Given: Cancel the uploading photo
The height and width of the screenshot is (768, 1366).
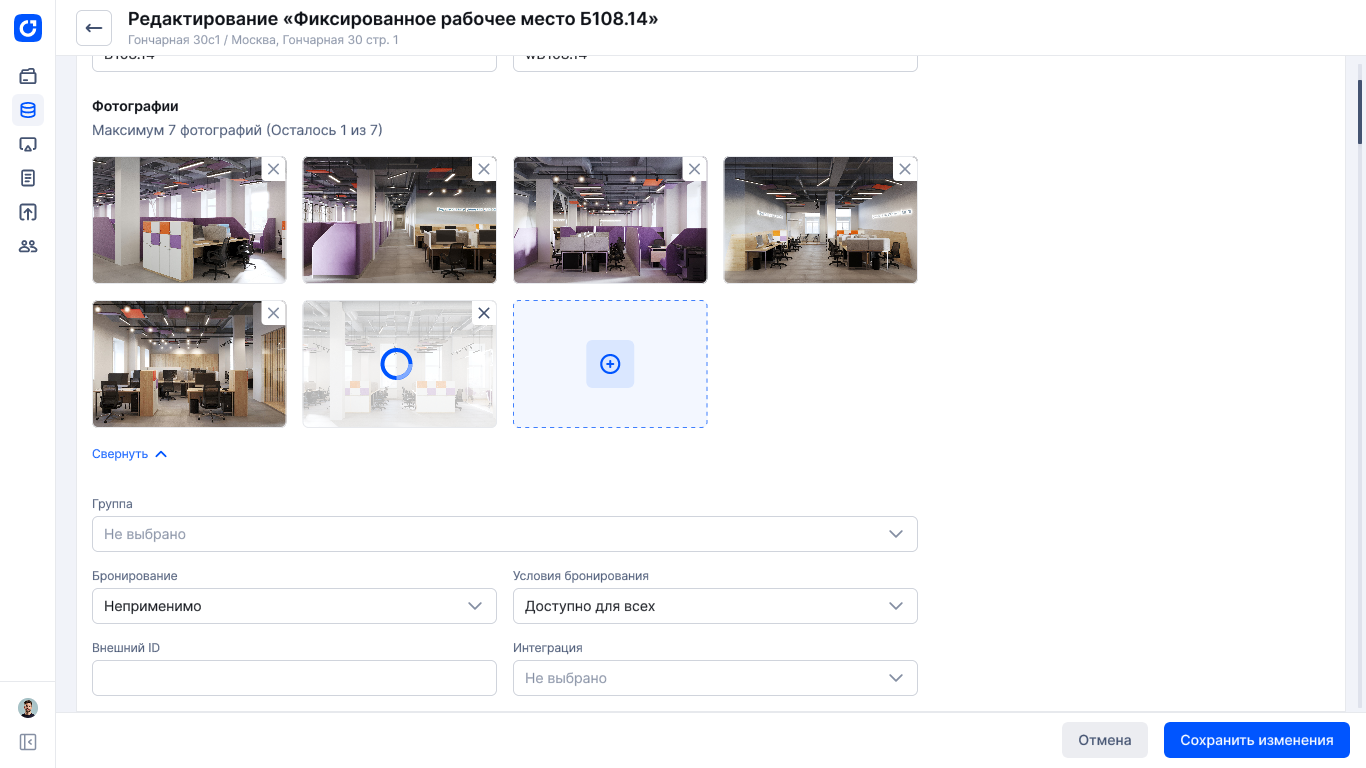Looking at the screenshot, I should point(484,313).
